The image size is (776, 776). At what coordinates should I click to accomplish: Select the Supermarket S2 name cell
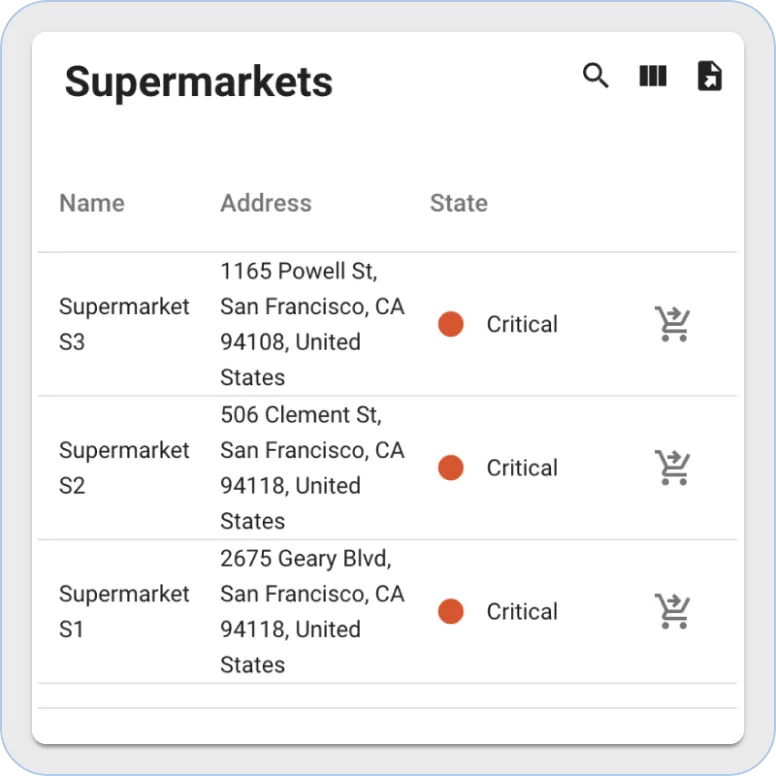(124, 468)
